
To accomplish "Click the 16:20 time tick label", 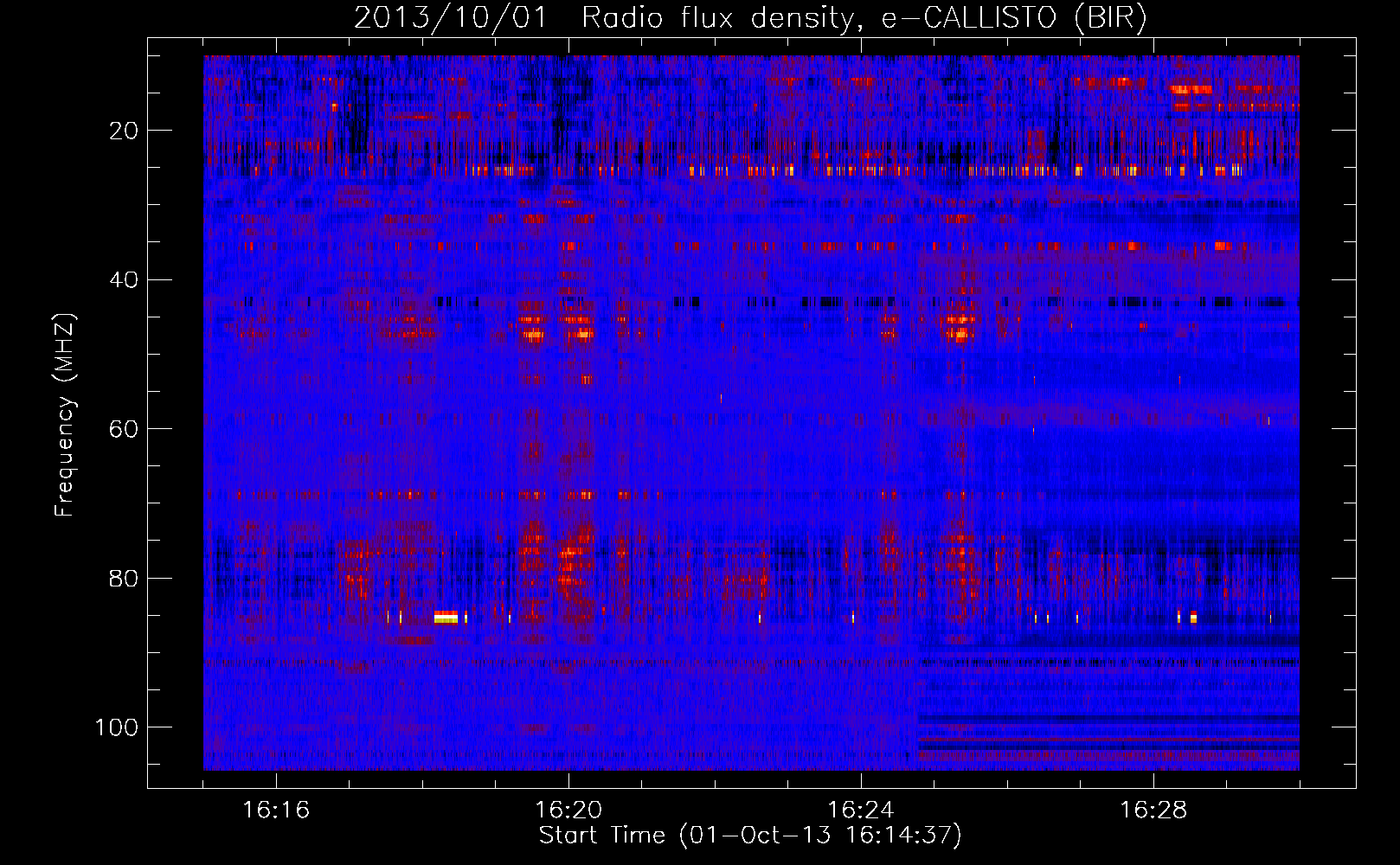I will [568, 811].
